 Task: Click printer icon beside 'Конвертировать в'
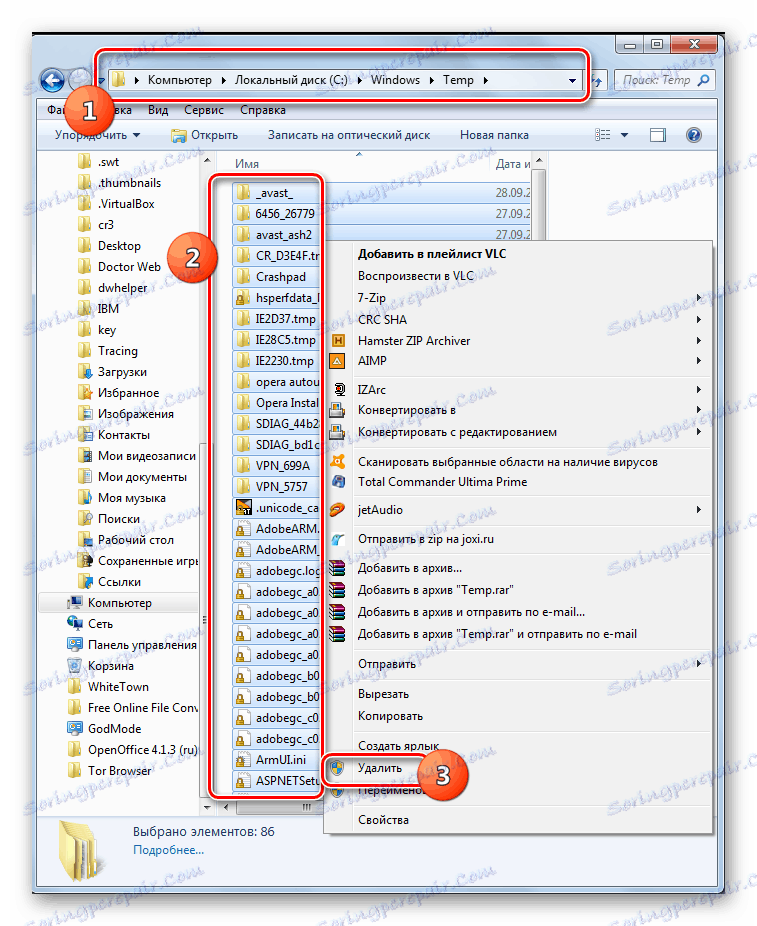pyautogui.click(x=337, y=410)
